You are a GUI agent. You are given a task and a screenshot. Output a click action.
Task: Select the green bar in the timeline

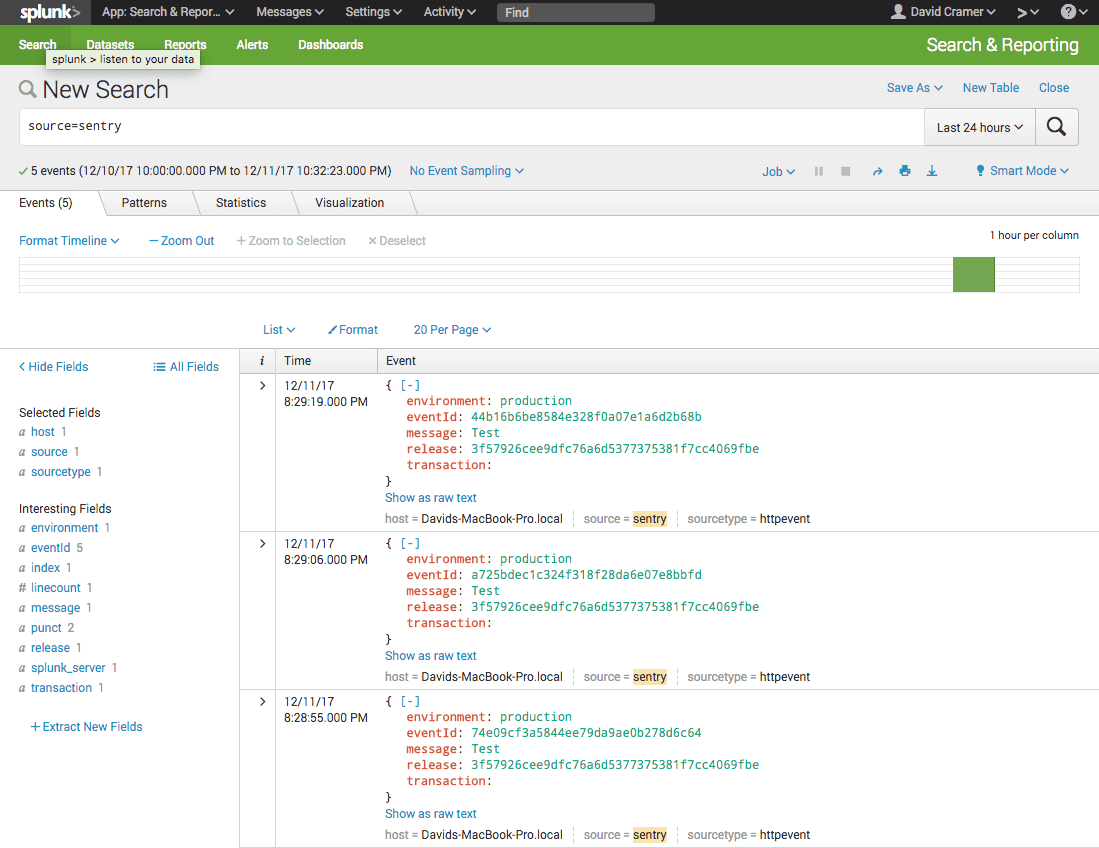[x=973, y=273]
